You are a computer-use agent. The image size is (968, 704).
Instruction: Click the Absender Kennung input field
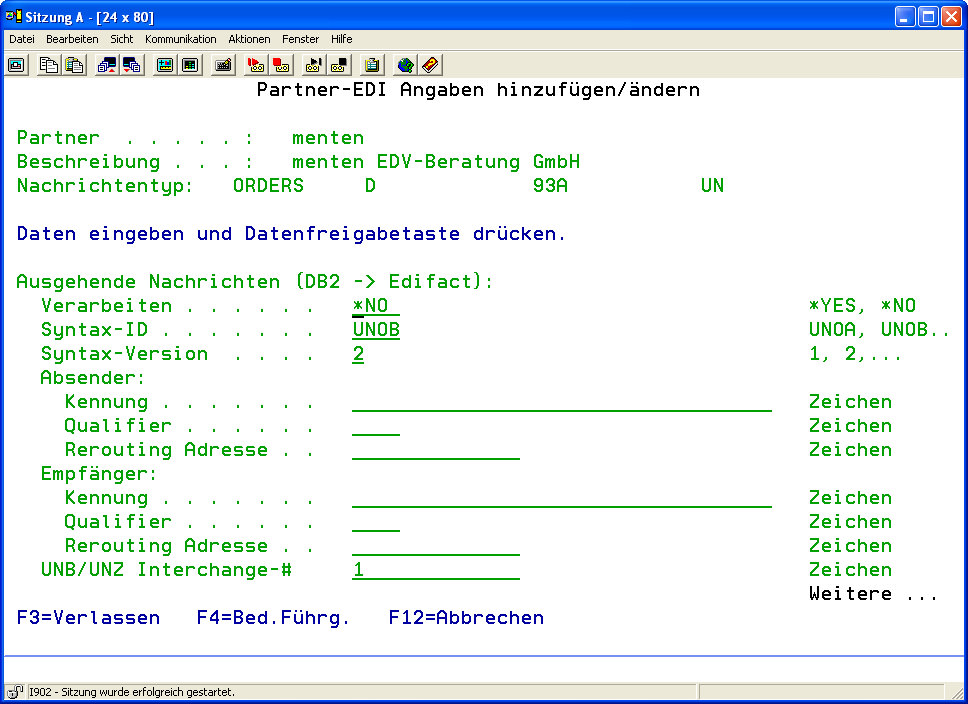point(561,402)
